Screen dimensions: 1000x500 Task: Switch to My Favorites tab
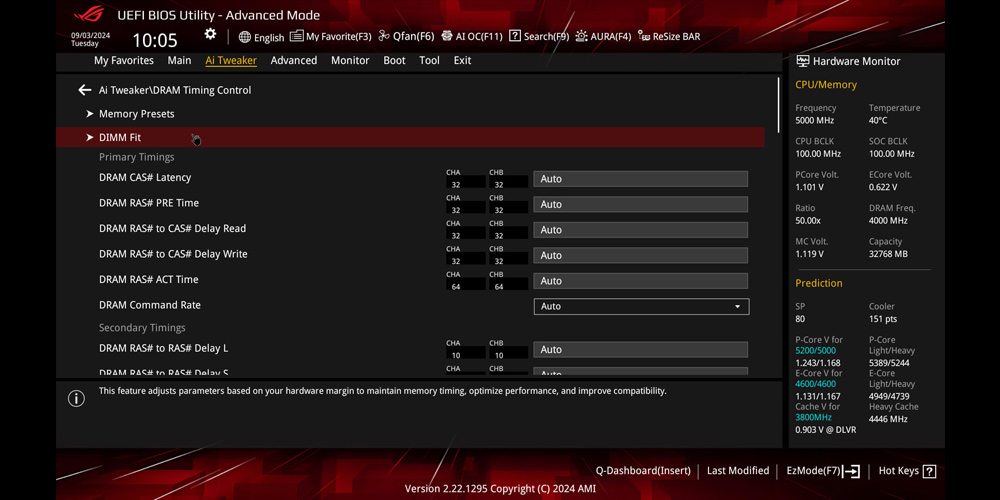click(124, 61)
